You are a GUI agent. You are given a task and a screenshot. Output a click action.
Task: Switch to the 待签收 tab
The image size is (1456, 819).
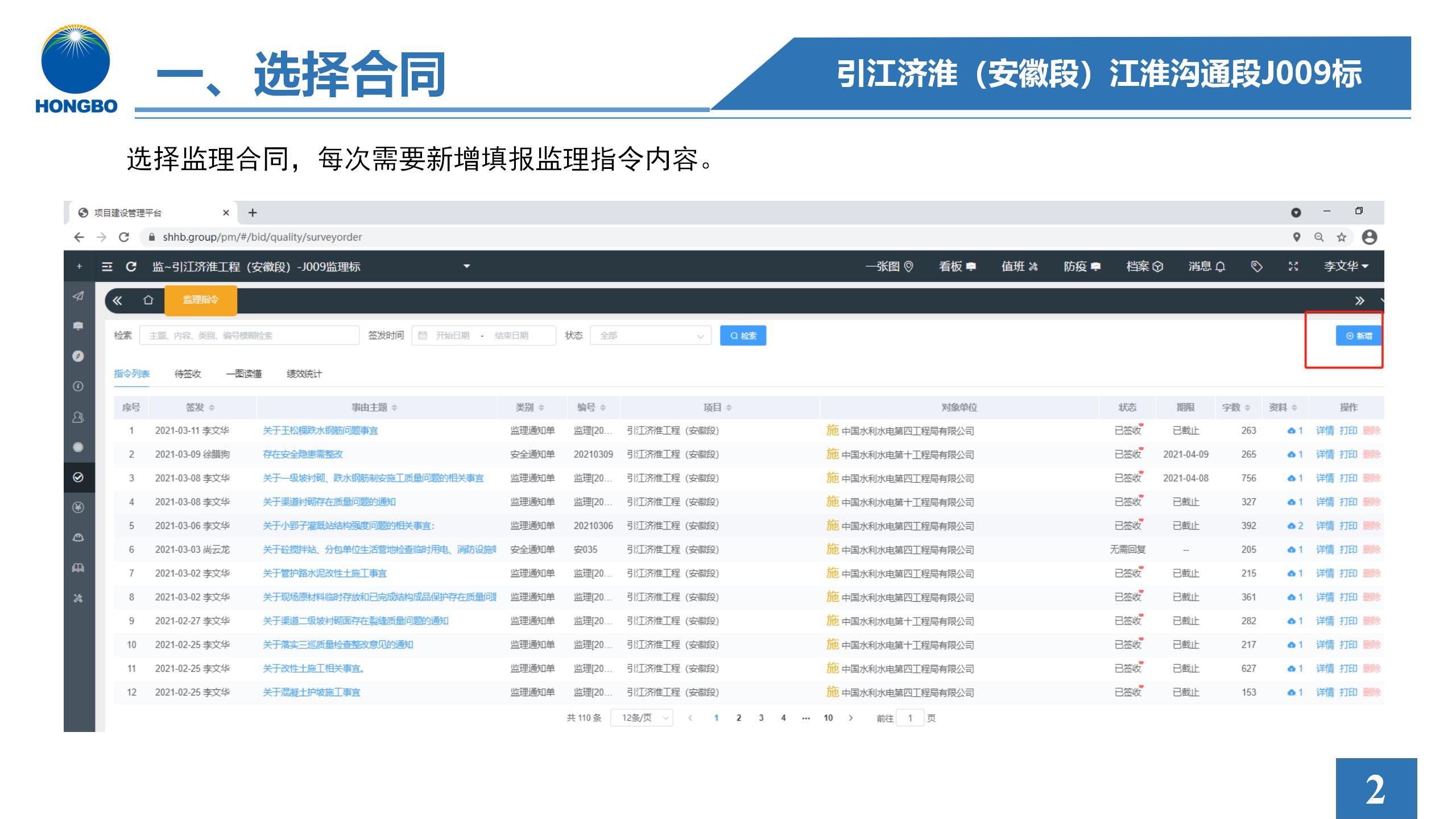pyautogui.click(x=188, y=374)
